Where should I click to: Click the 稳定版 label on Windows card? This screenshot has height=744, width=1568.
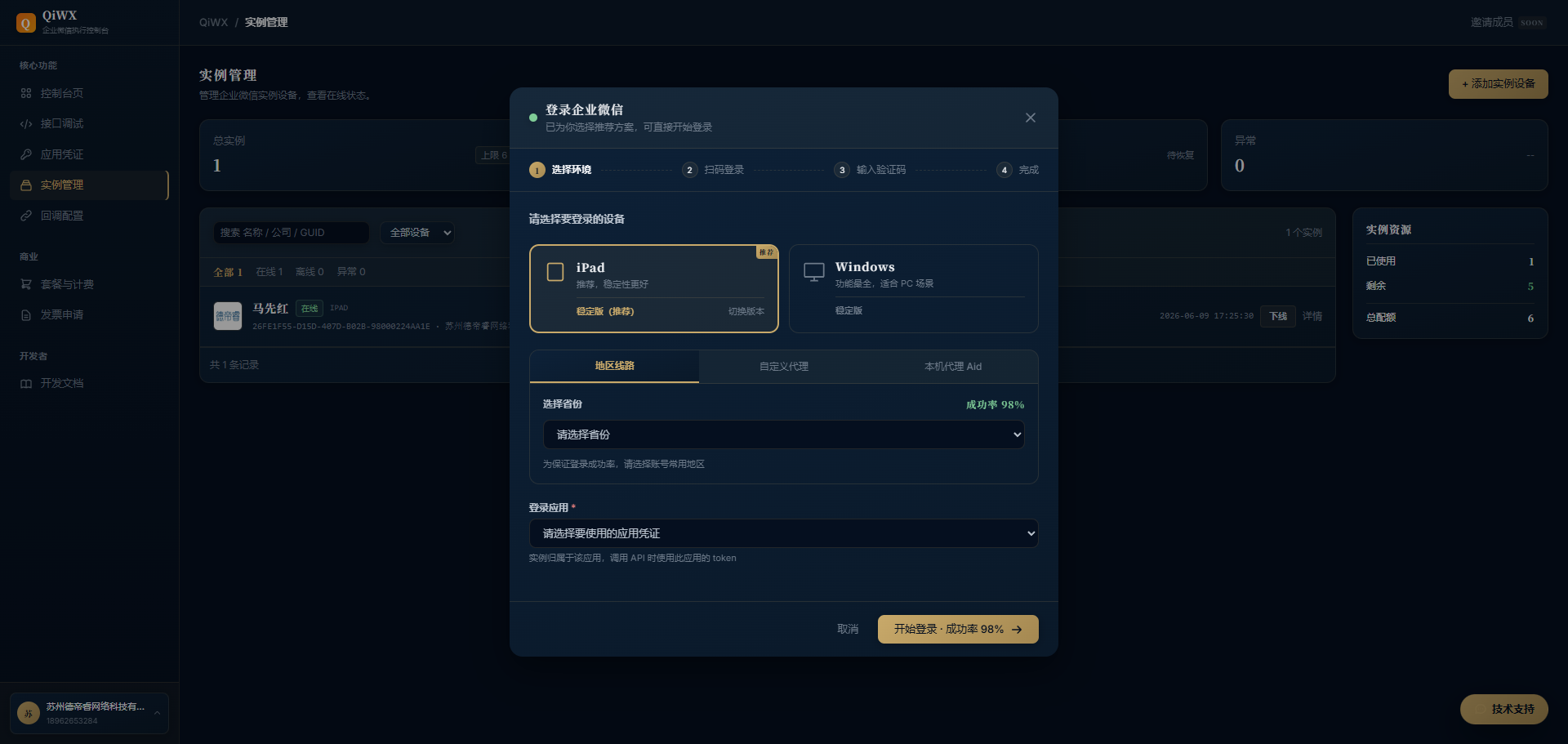pyautogui.click(x=849, y=311)
